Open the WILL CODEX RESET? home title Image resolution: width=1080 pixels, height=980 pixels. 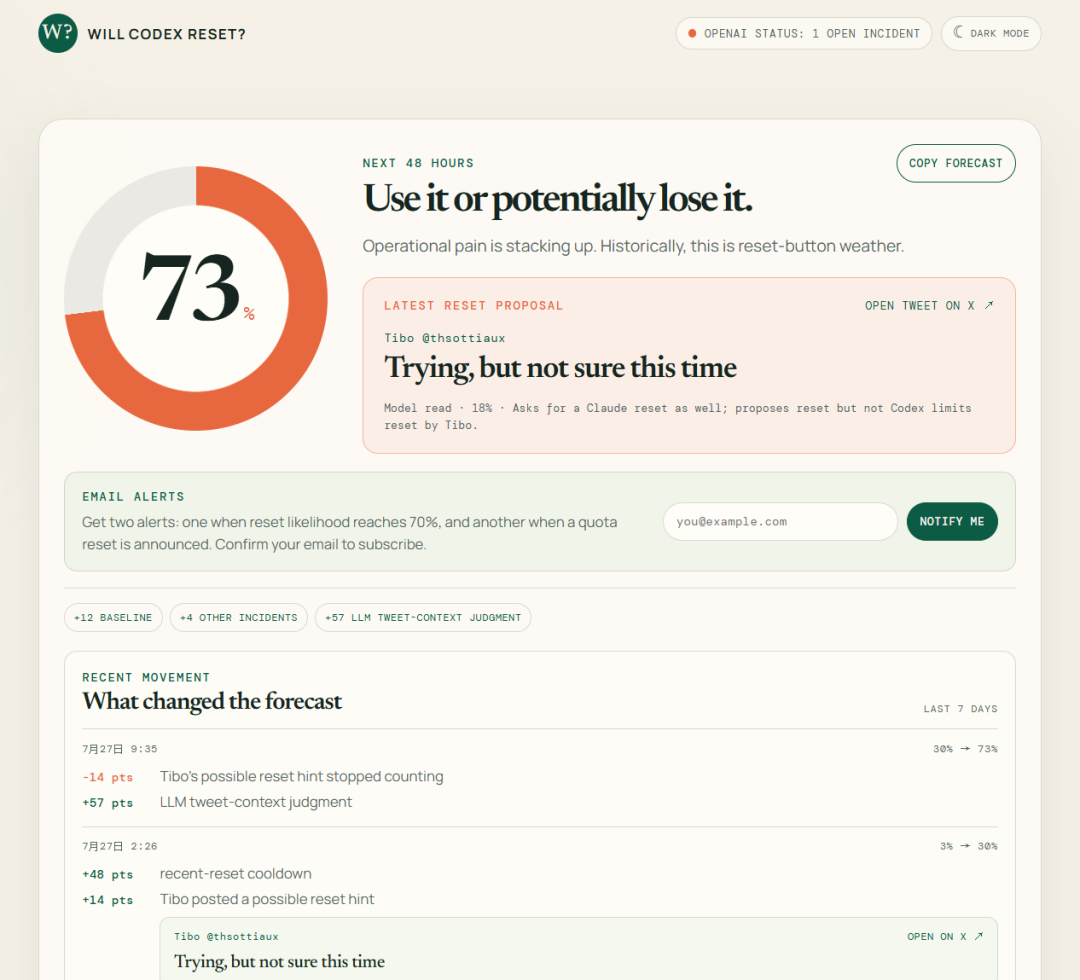166,34
